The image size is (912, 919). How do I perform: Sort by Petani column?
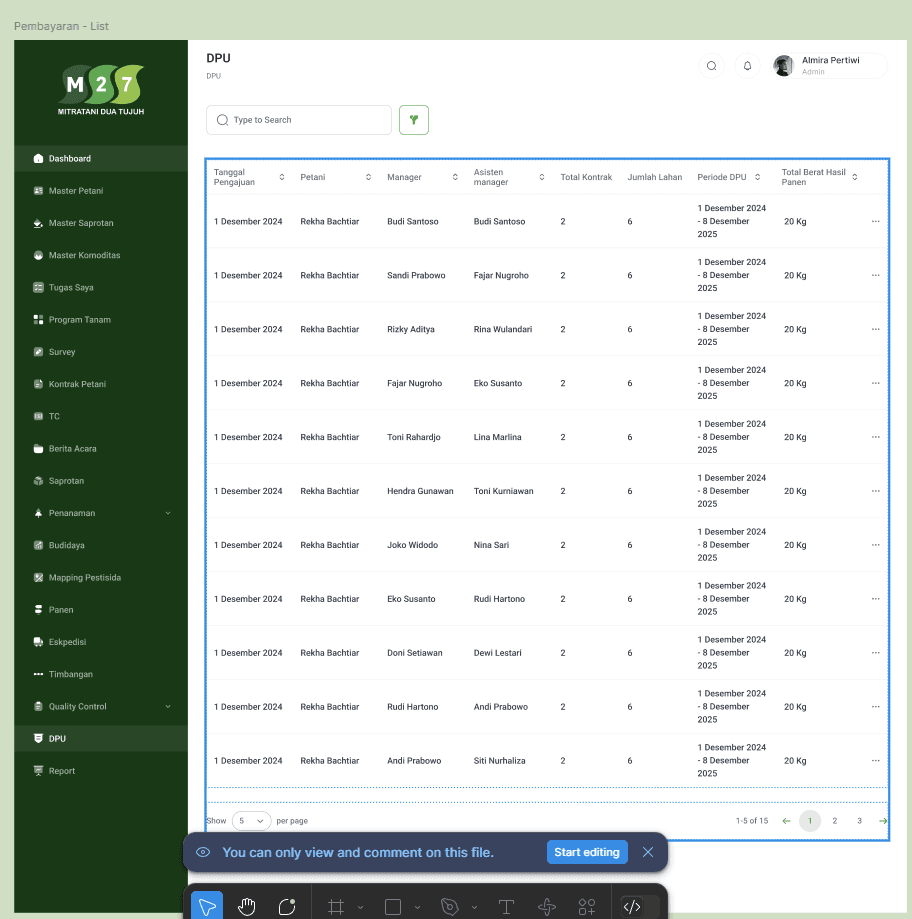[x=369, y=177]
